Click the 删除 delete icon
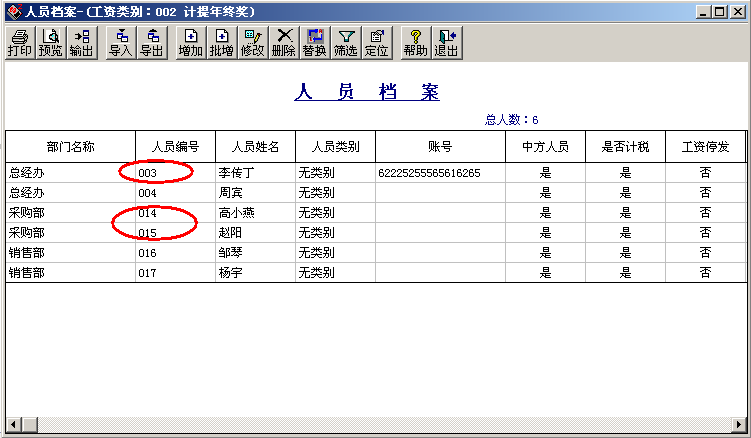 284,43
